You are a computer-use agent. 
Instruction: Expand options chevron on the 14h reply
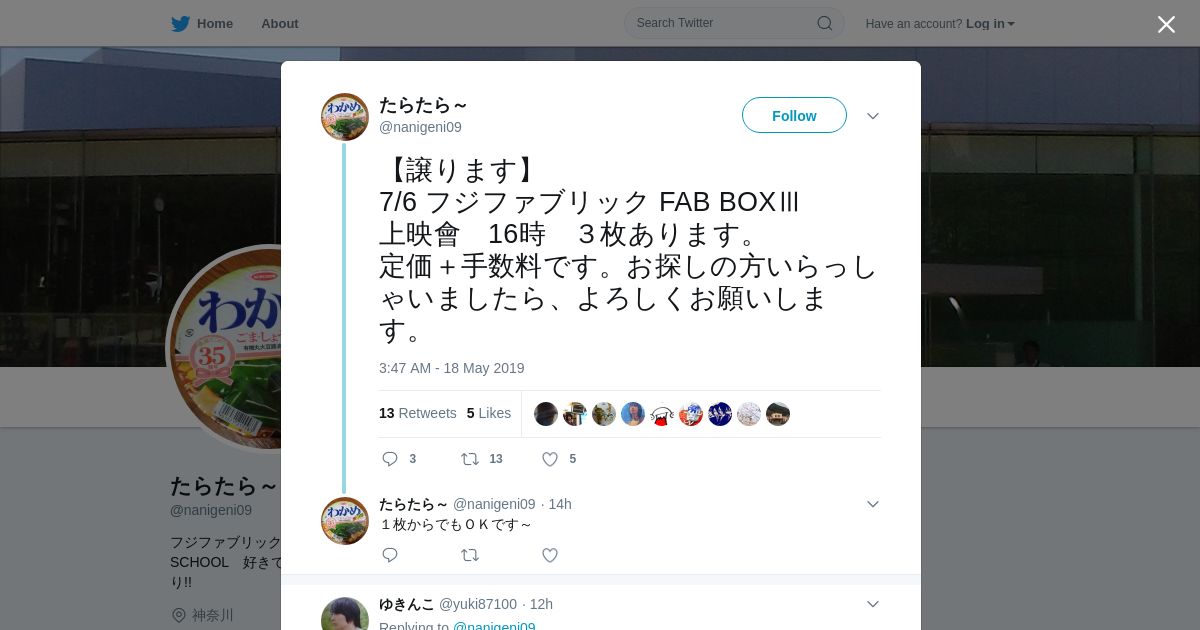(873, 504)
